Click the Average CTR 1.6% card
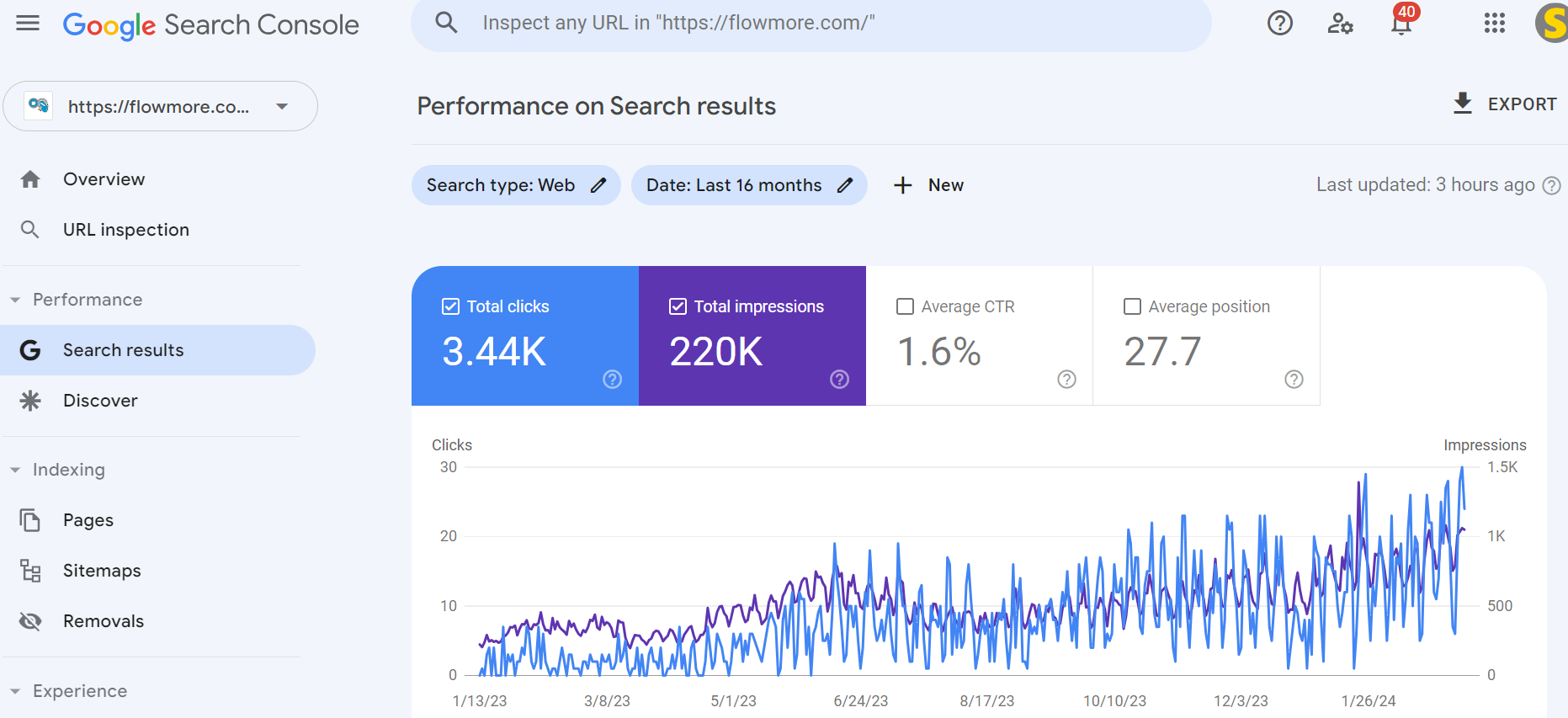The image size is (1568, 718). click(x=980, y=336)
